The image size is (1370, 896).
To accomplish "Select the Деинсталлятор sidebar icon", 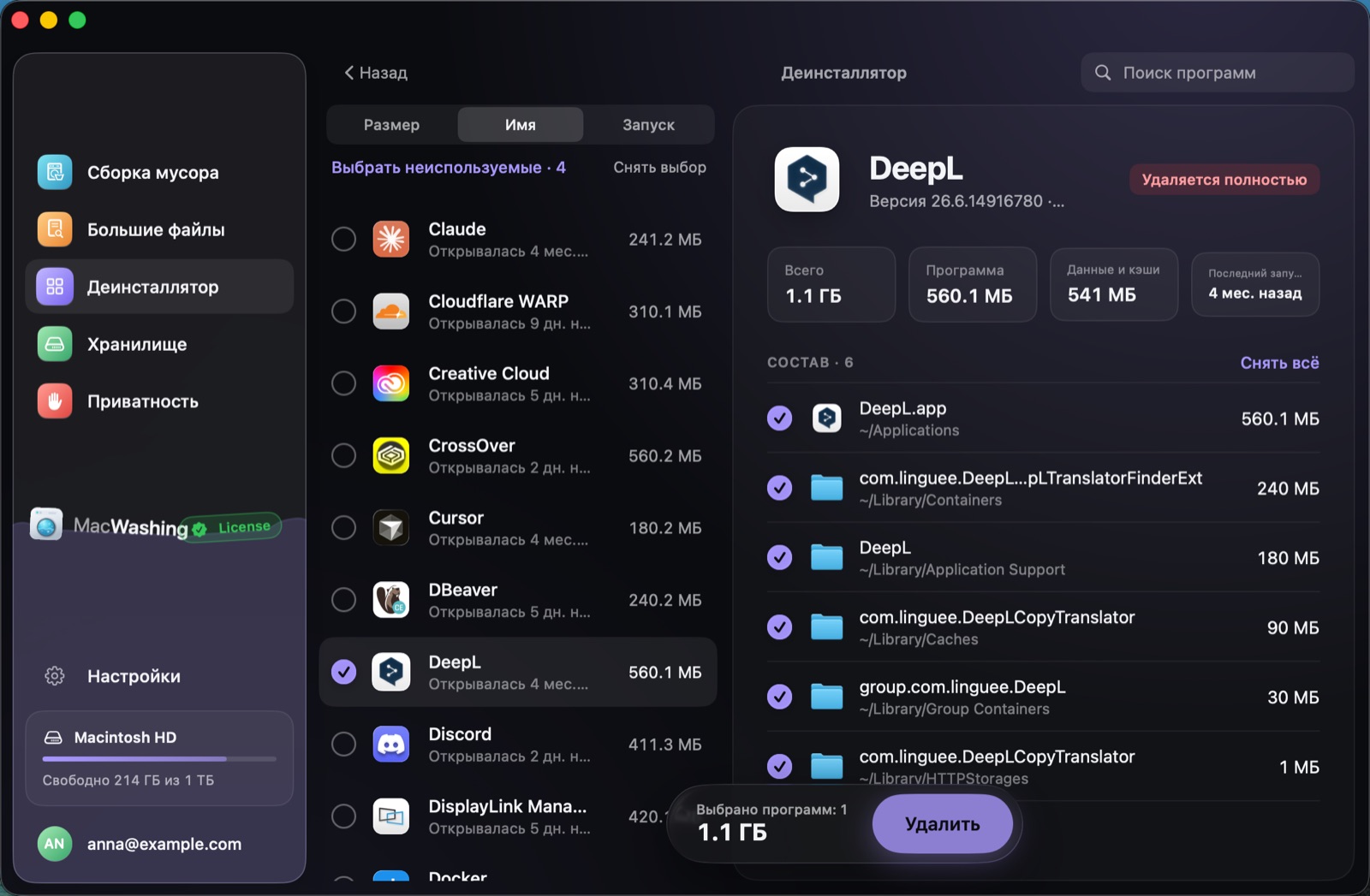I will tap(55, 287).
